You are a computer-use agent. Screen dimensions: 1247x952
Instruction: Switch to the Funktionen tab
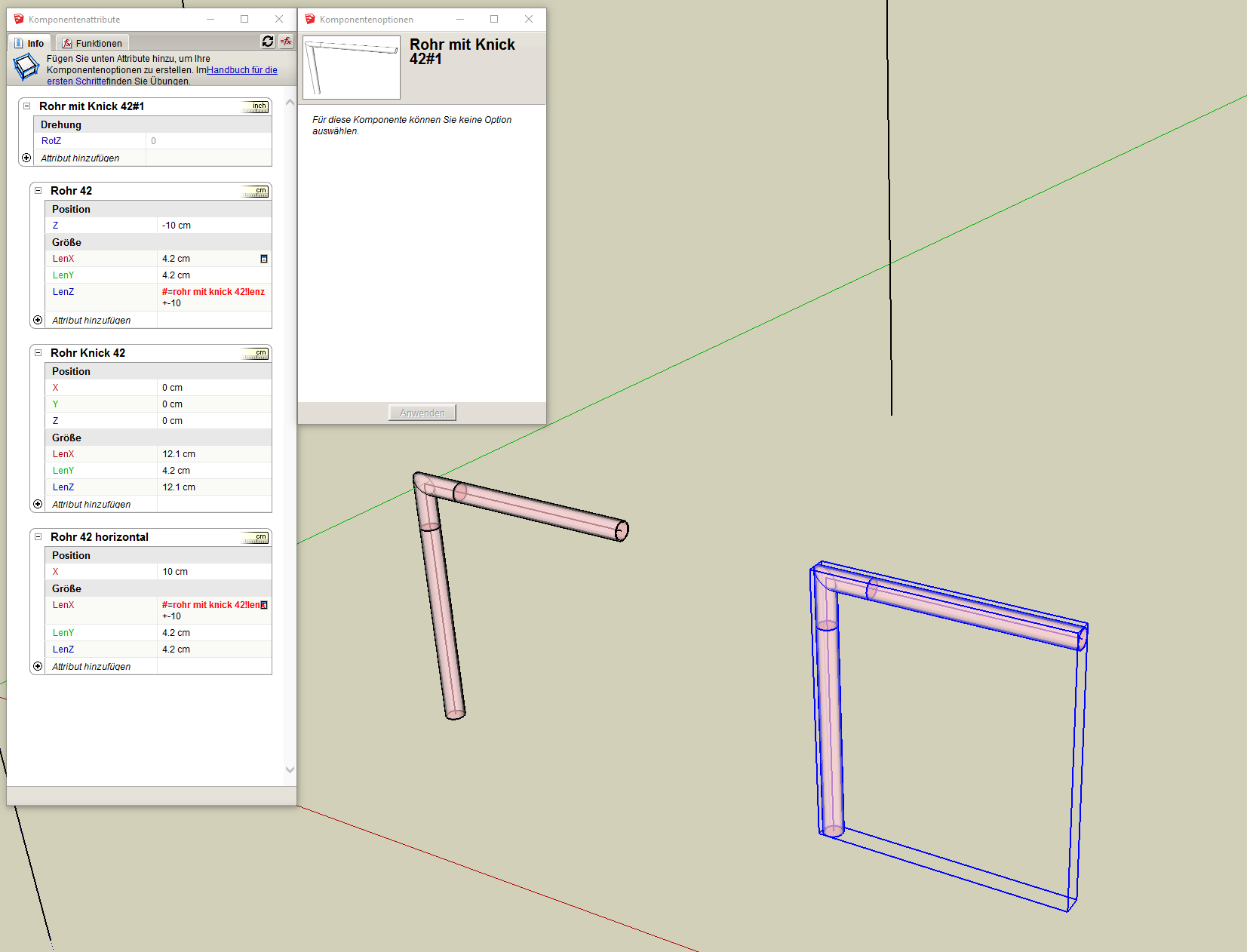[x=92, y=43]
